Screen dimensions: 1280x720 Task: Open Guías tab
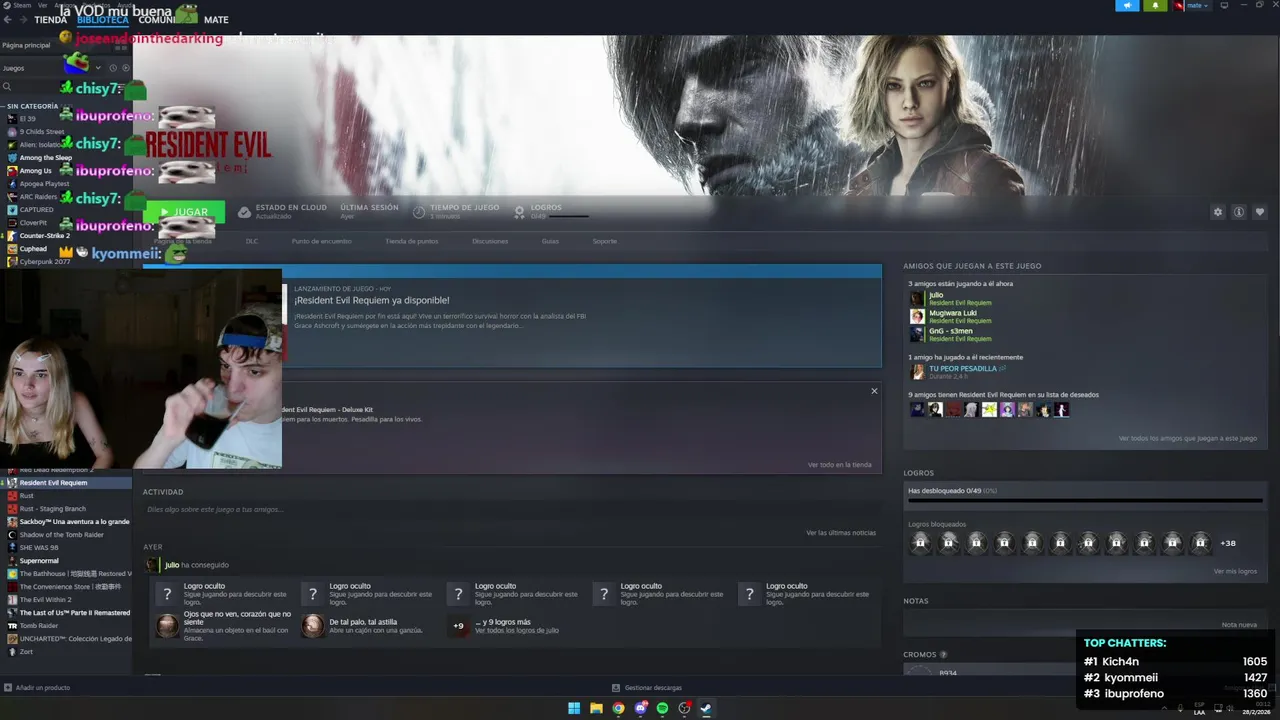tap(550, 241)
